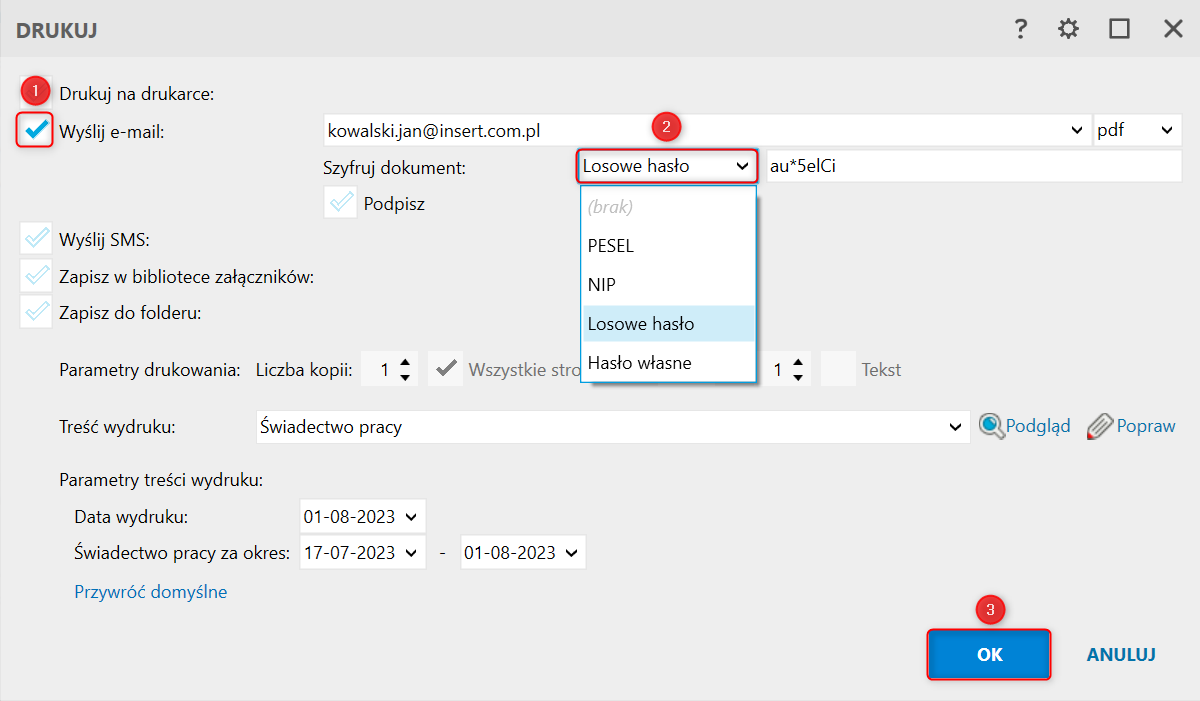Open the 01-08-2023 period end date picker
1200x701 pixels.
pos(523,552)
